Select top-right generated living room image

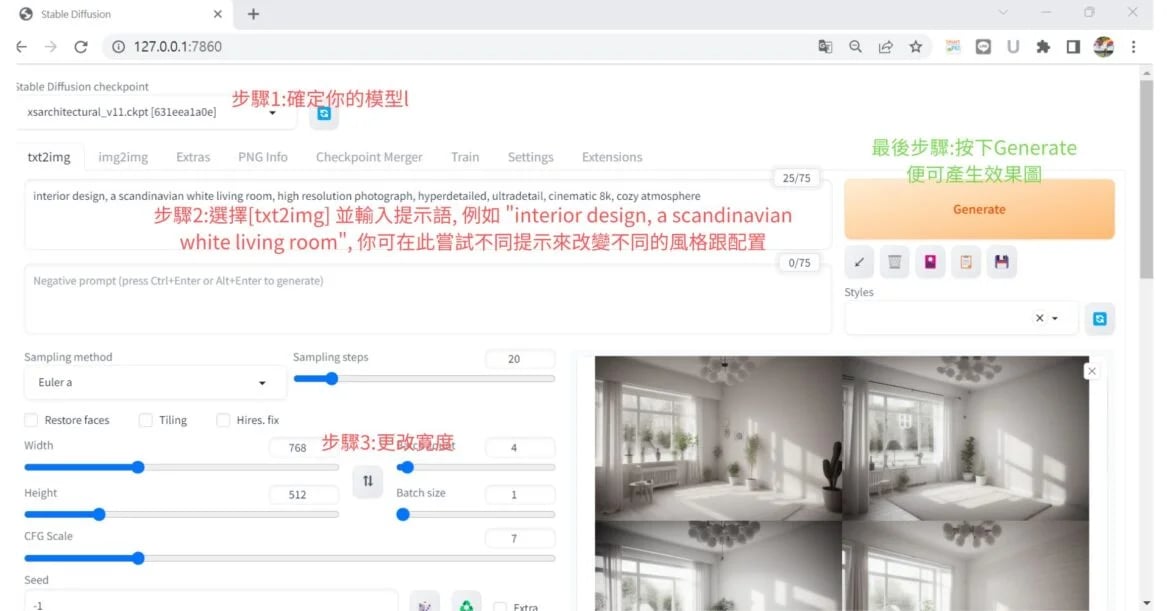tap(965, 438)
